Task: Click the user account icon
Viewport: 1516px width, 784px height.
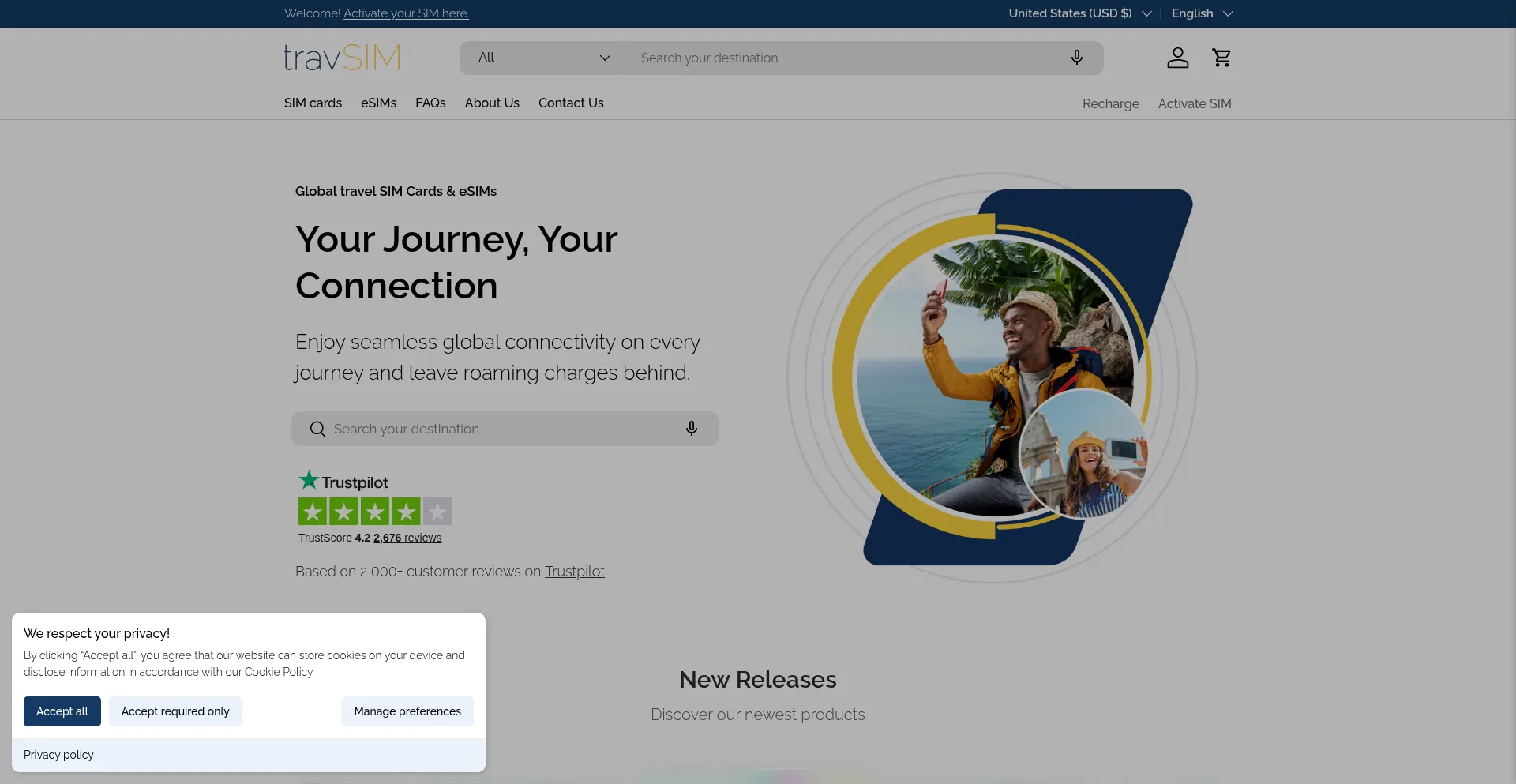Action: (1177, 58)
